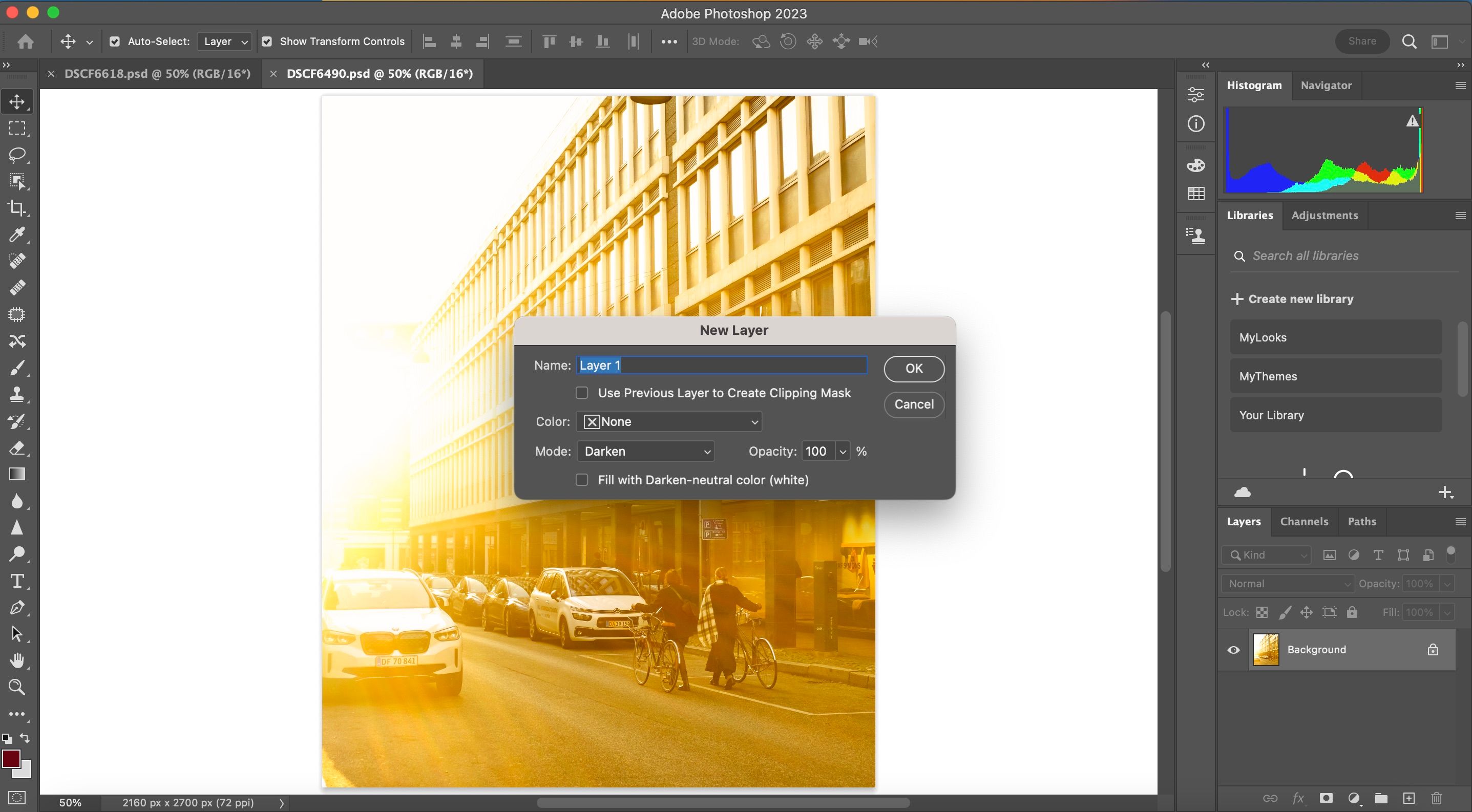Hide the Background layer with eye icon

coord(1234,650)
